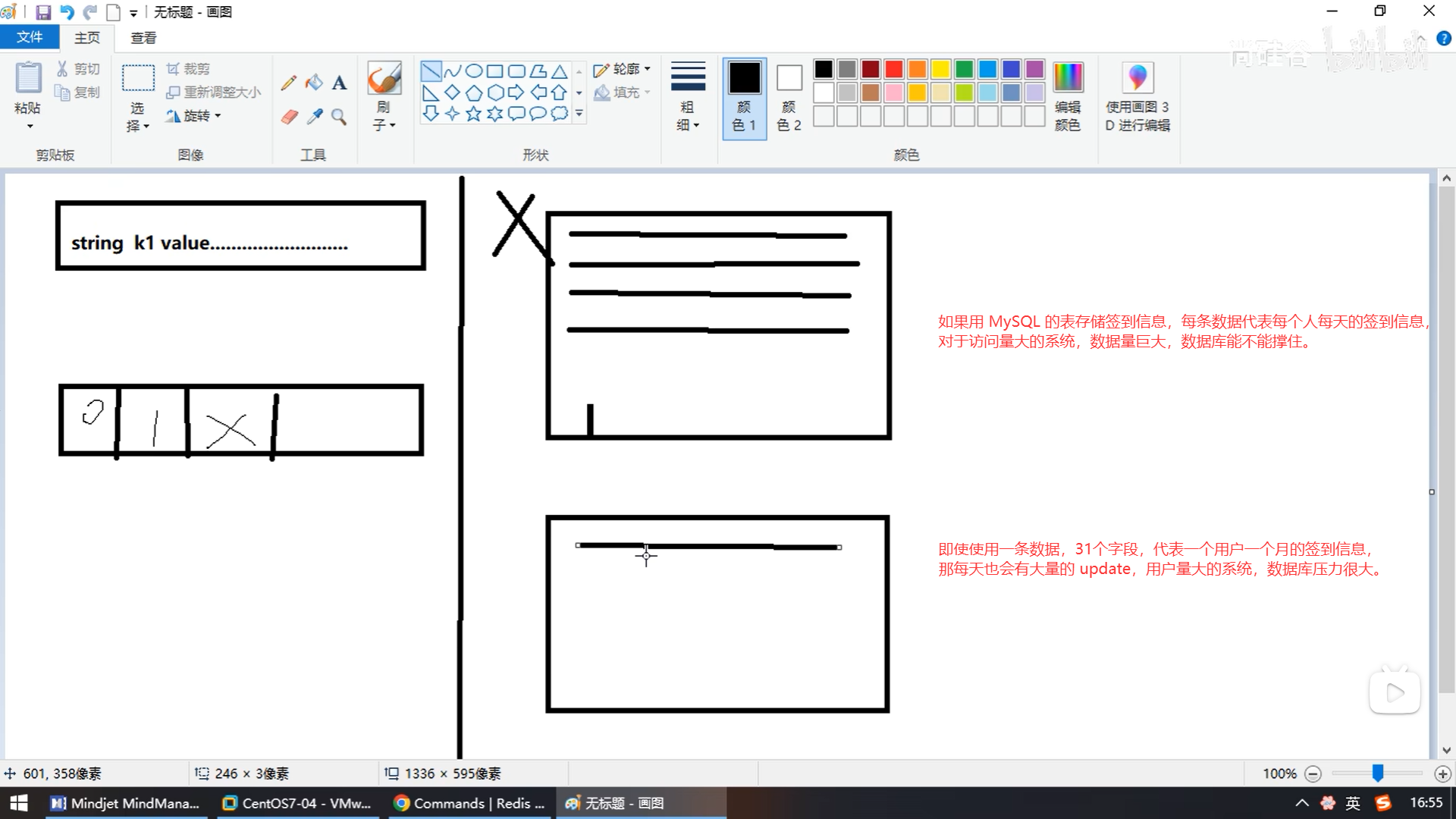Click Edit colors button

point(1067,97)
